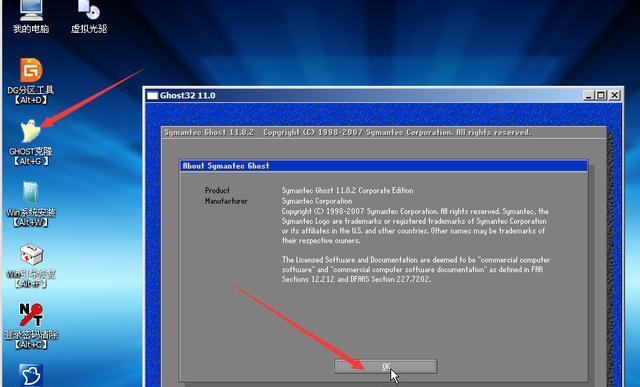Open the NT login password clear icon
Image resolution: width=640 pixels, height=387 pixels.
click(31, 314)
